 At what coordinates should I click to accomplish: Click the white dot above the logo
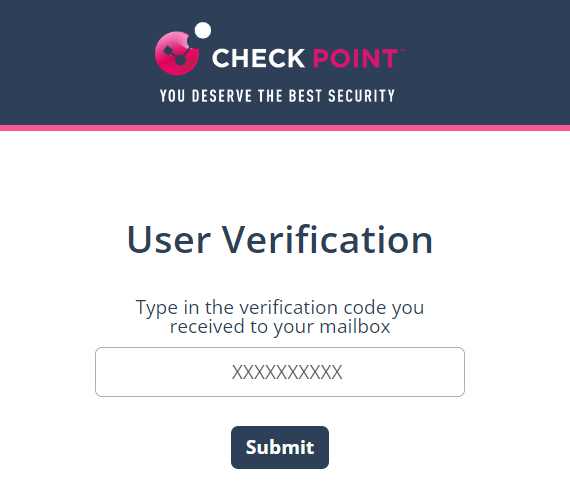pos(203,31)
